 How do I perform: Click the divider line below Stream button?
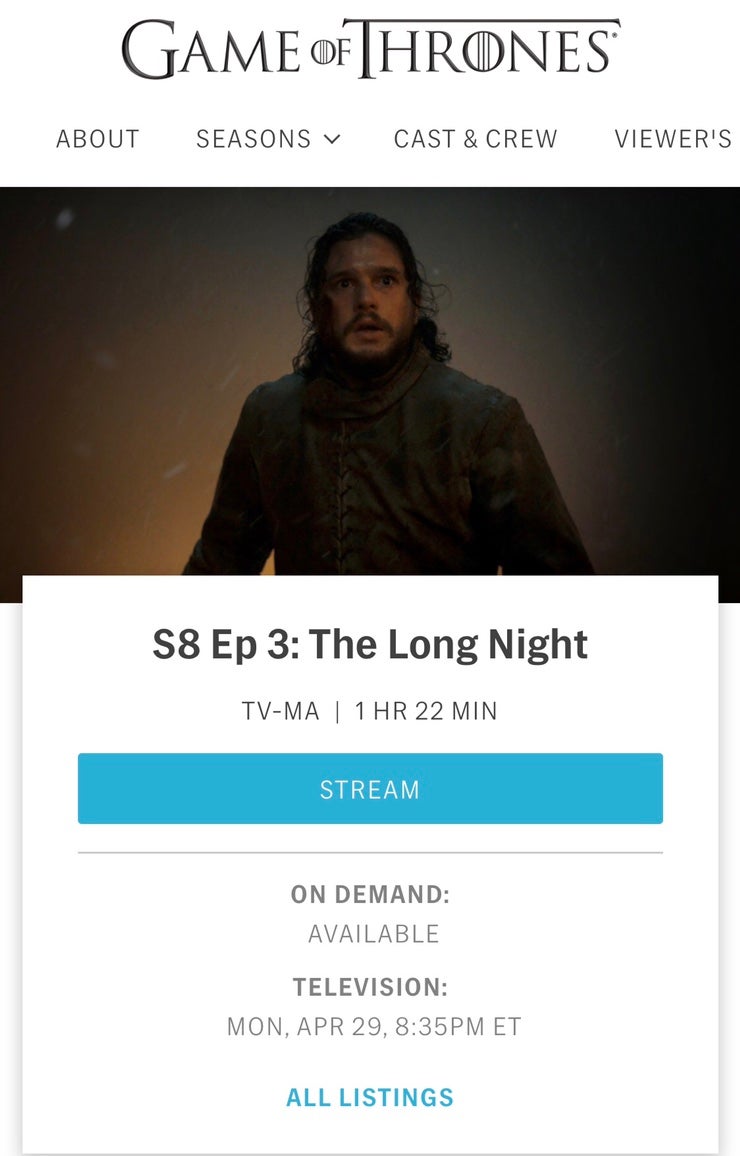tap(370, 853)
